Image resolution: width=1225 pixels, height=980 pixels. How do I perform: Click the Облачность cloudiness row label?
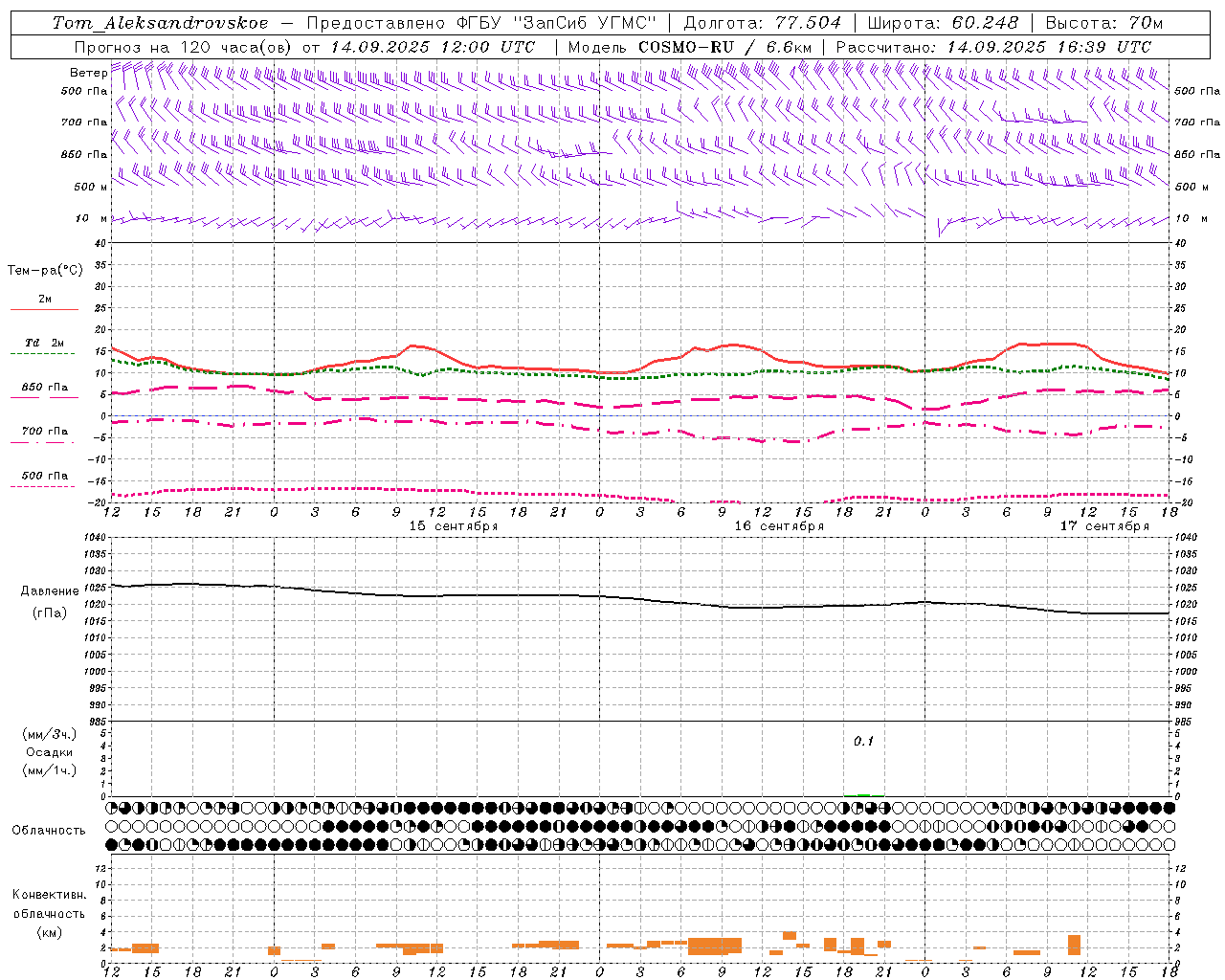pos(49,830)
